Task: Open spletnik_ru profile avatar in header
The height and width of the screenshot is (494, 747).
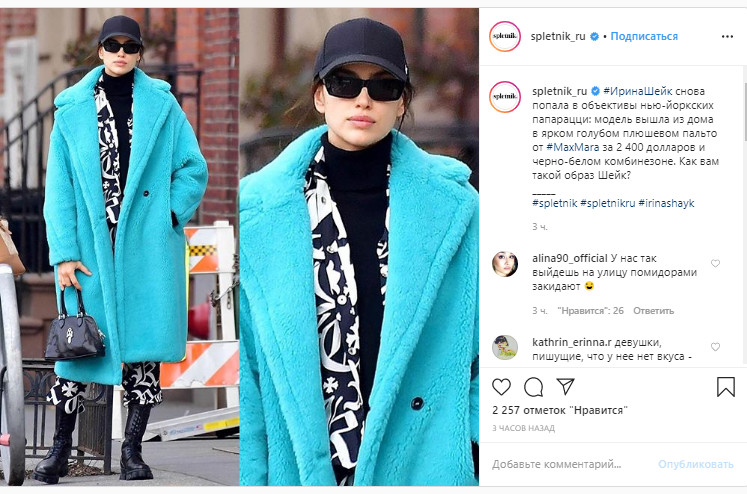Action: 505,36
